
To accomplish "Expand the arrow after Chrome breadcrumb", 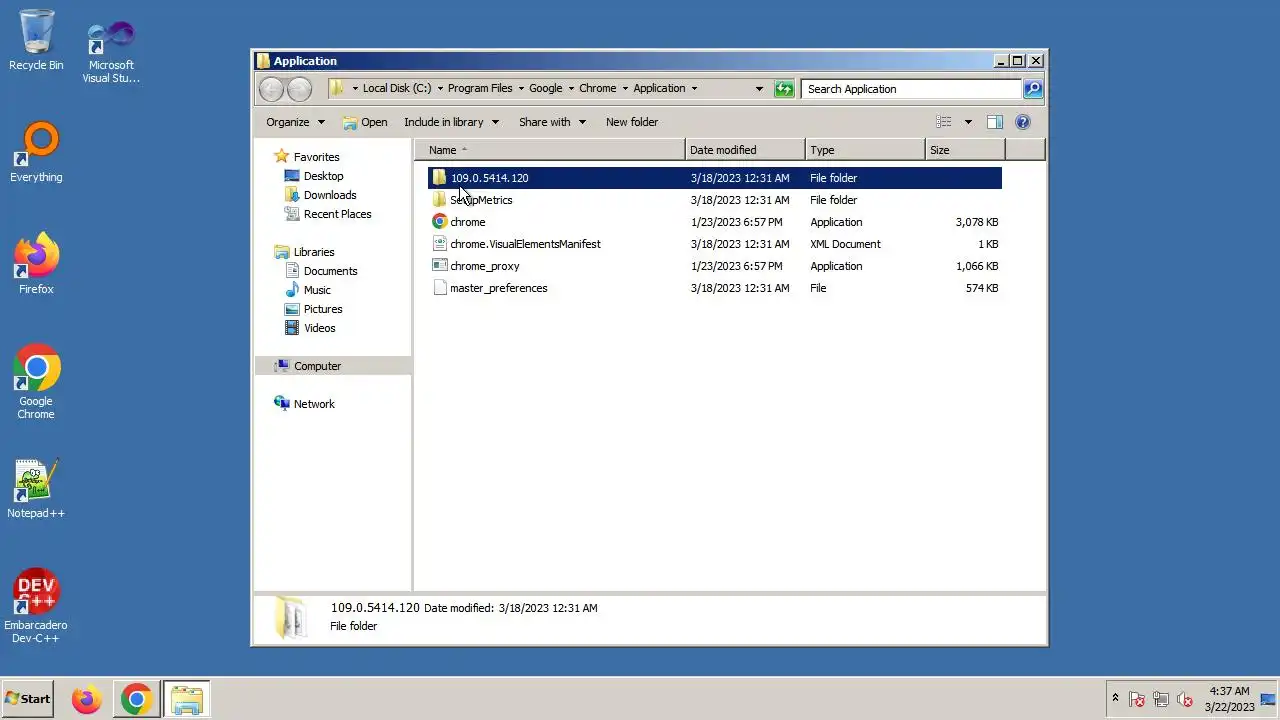I will pyautogui.click(x=625, y=89).
